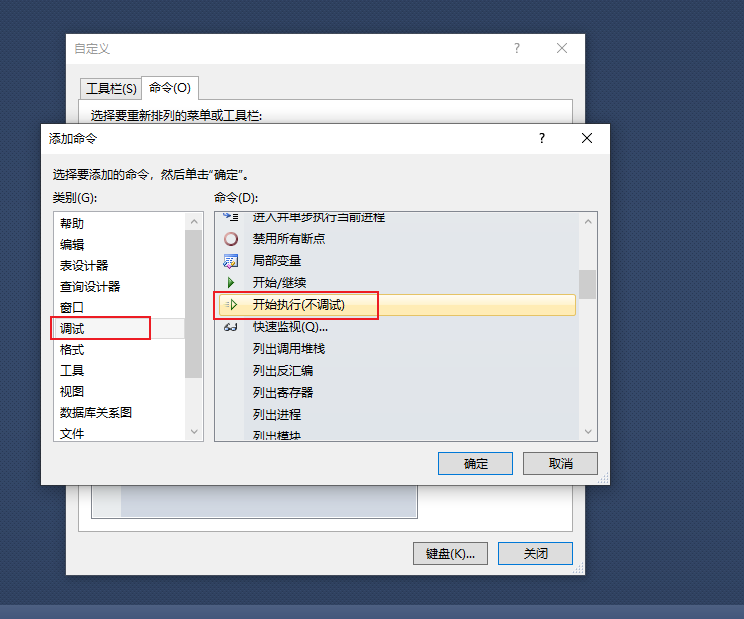Click the 取消 button
Screen dimensions: 744x619
[x=560, y=463]
